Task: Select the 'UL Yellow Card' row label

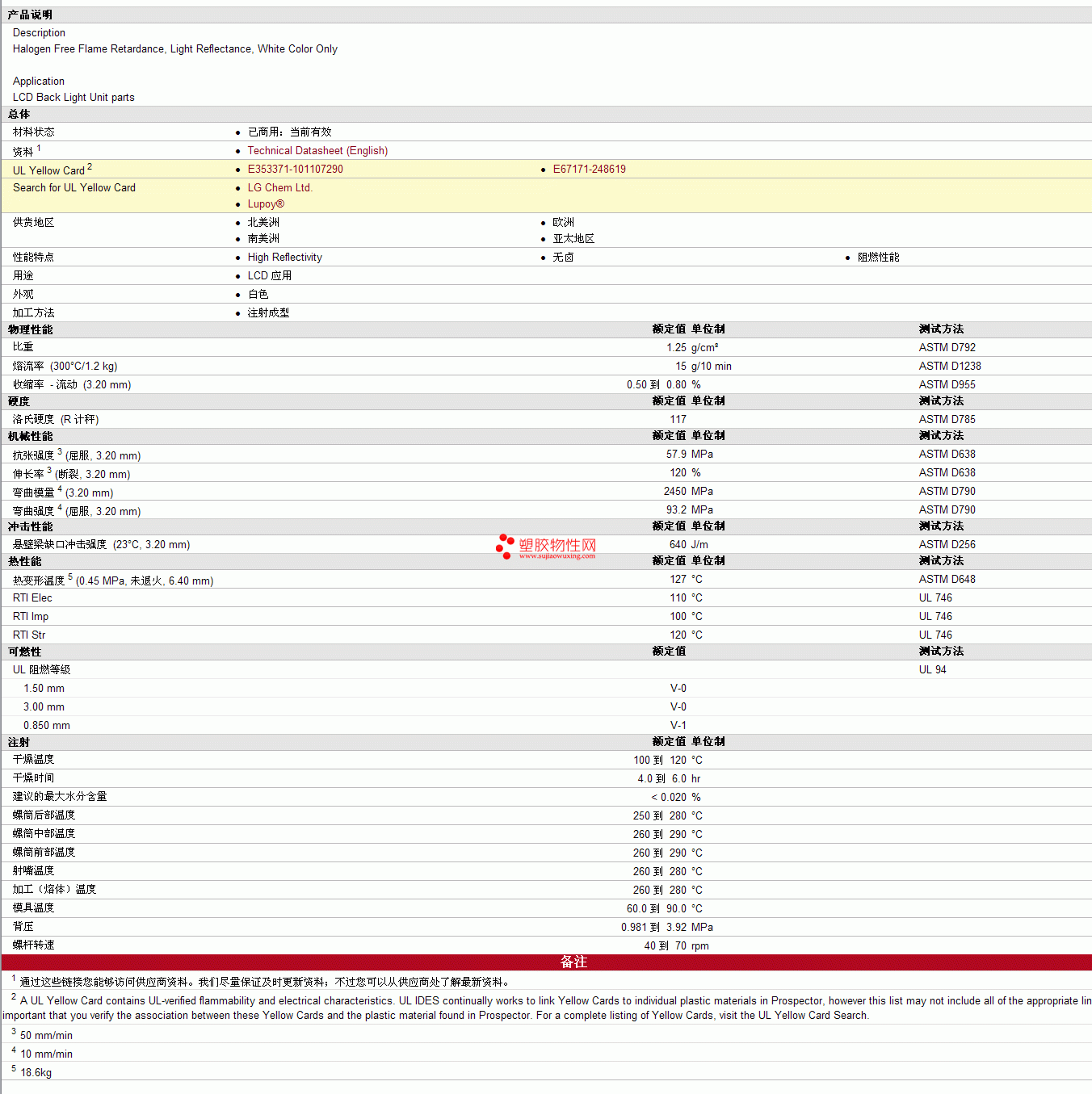Action: tap(52, 170)
